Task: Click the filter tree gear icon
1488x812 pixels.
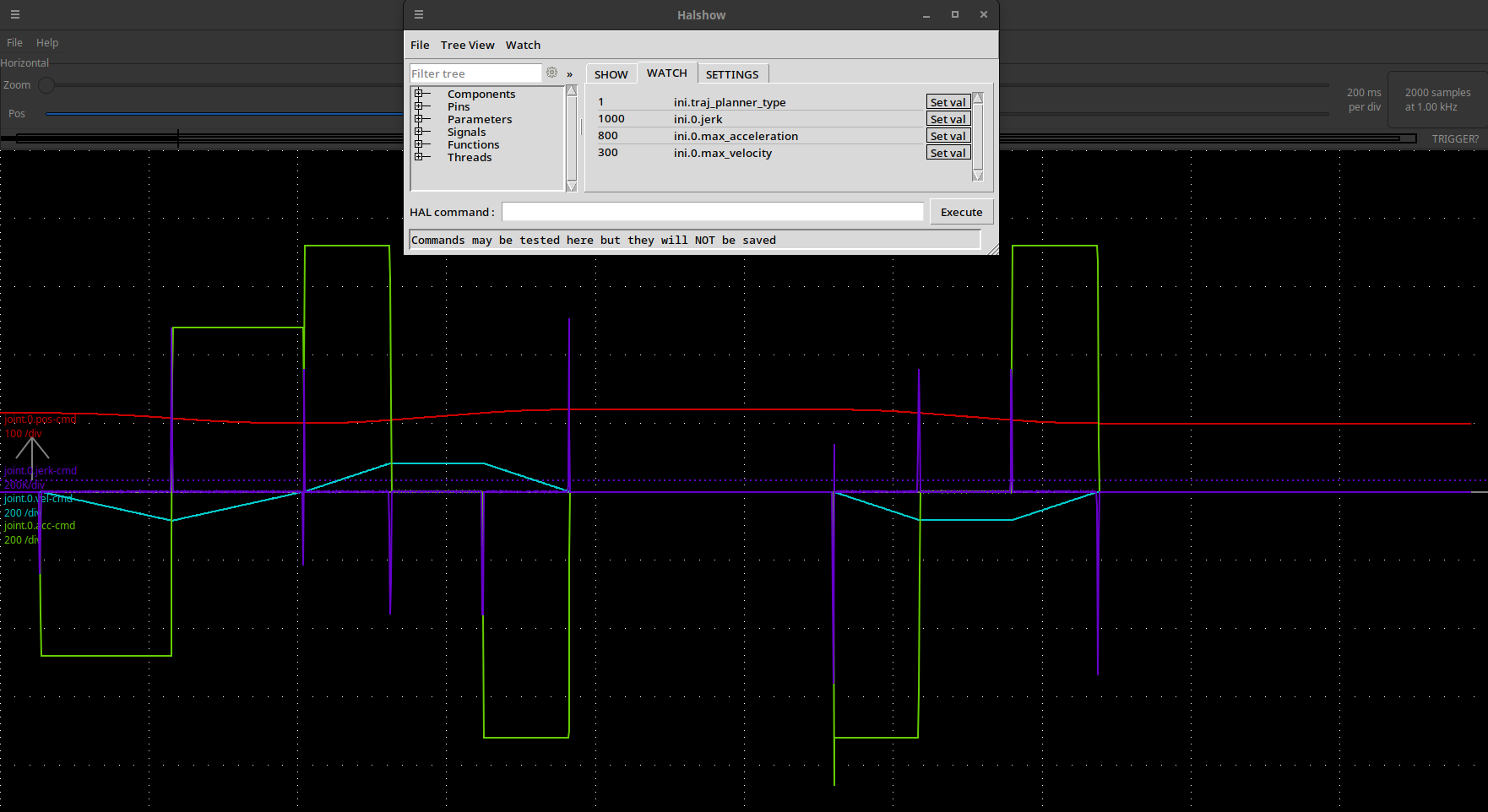Action: point(551,73)
